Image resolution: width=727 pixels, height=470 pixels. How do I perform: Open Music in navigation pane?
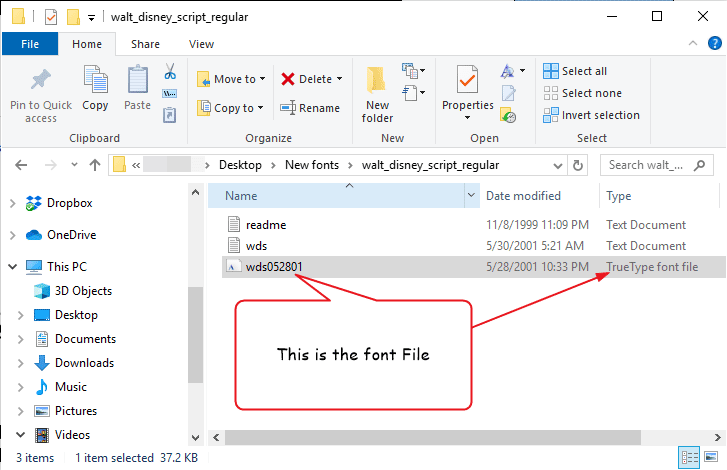[62, 387]
